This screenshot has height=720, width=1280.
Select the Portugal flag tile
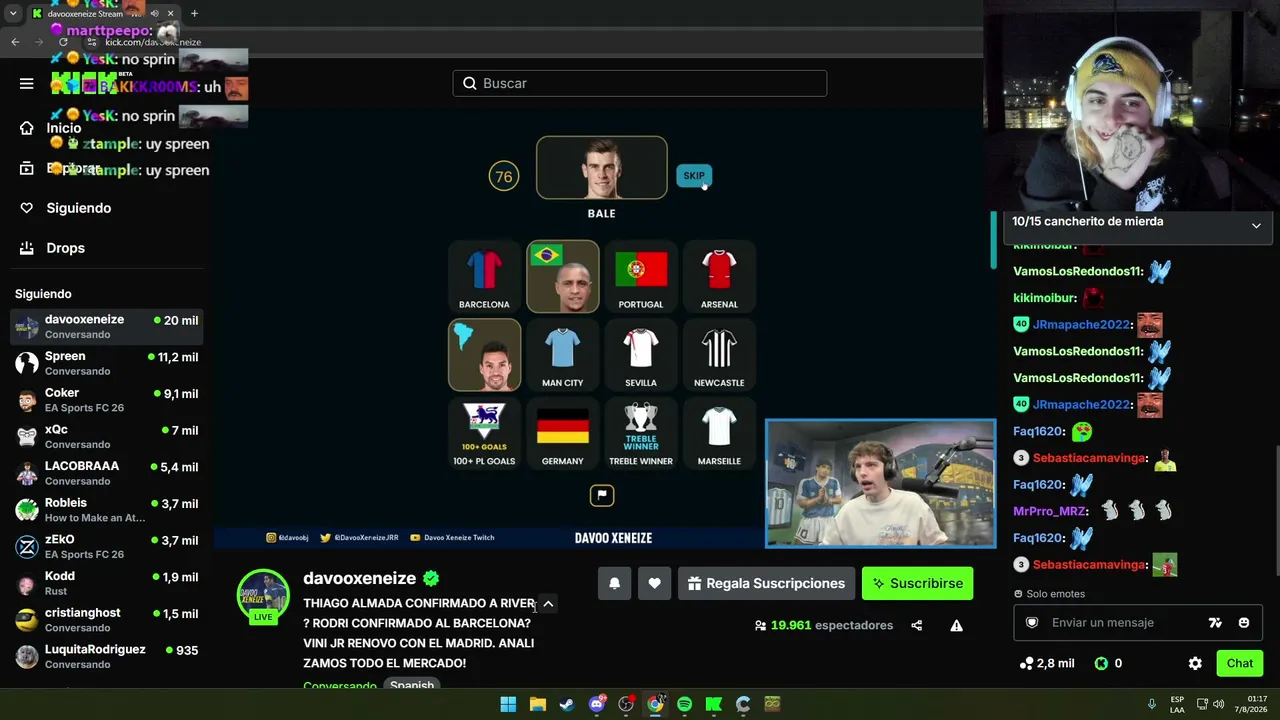641,277
